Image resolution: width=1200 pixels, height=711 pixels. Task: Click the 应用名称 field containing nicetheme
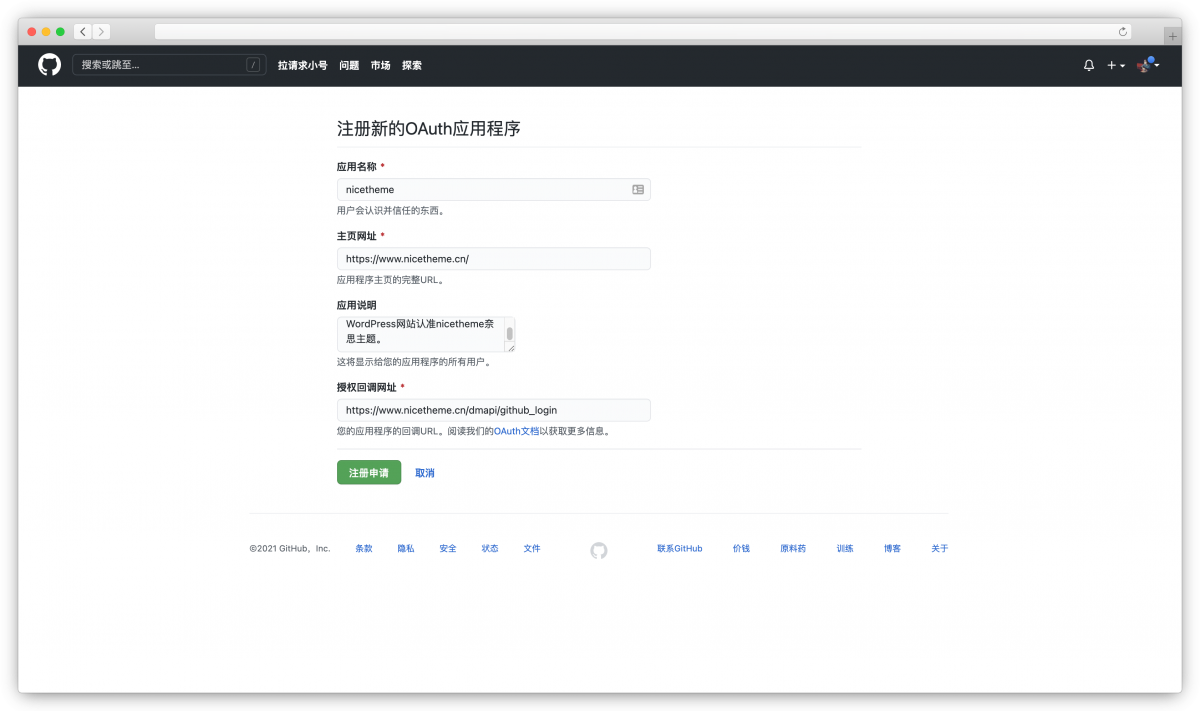[x=494, y=189]
